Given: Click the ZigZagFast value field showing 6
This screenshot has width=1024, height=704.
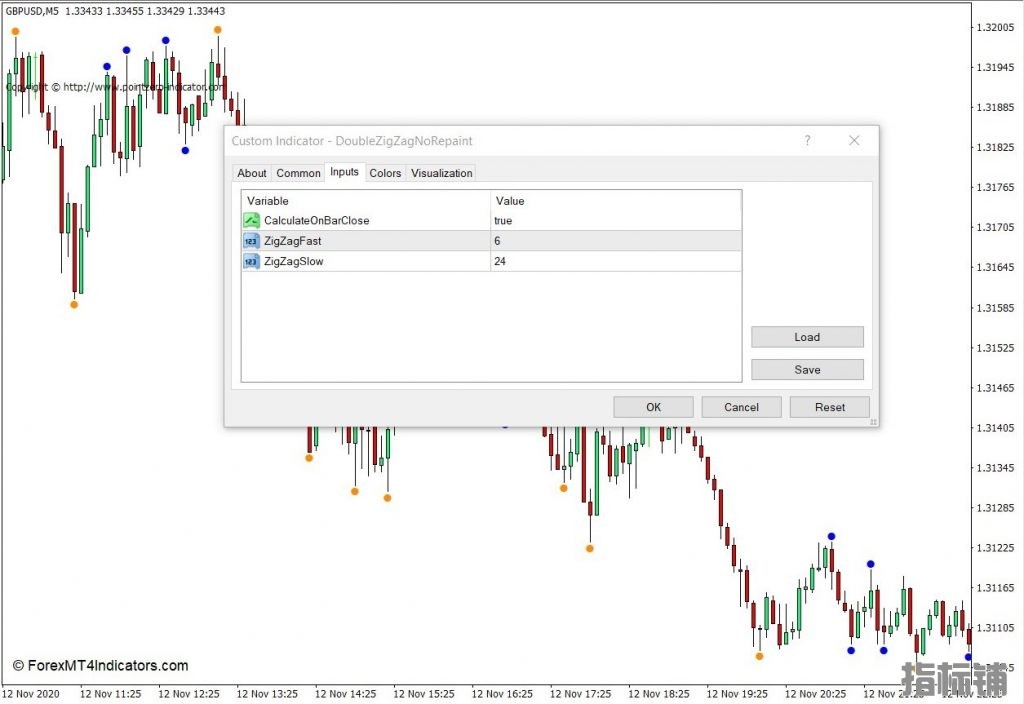Looking at the screenshot, I should click(x=615, y=241).
